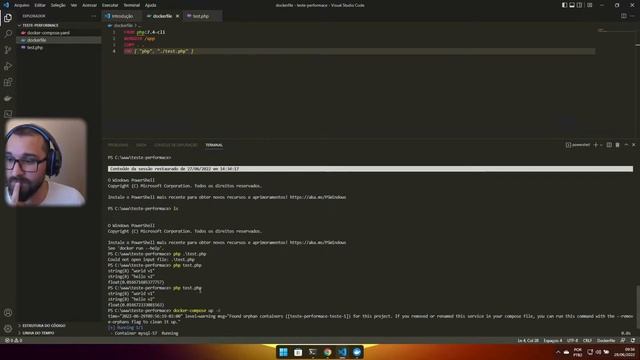This screenshot has width=640, height=360.
Task: Toggle secondary sidebar layout icon in title bar
Action: [580, 5]
